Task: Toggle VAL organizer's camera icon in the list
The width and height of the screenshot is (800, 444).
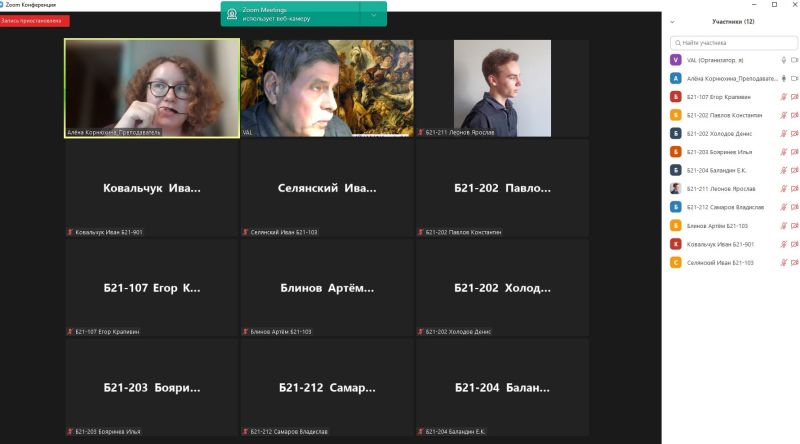Action: coord(794,60)
